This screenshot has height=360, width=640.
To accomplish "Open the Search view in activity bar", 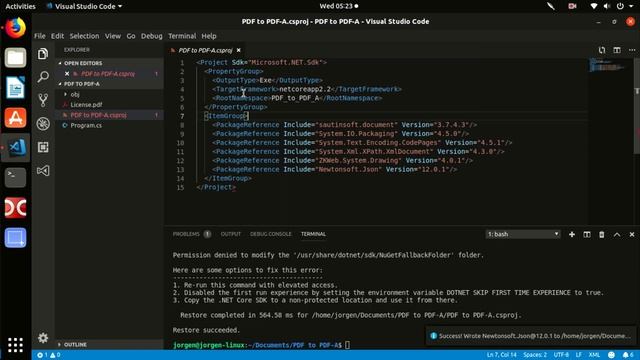I will 43,77.
